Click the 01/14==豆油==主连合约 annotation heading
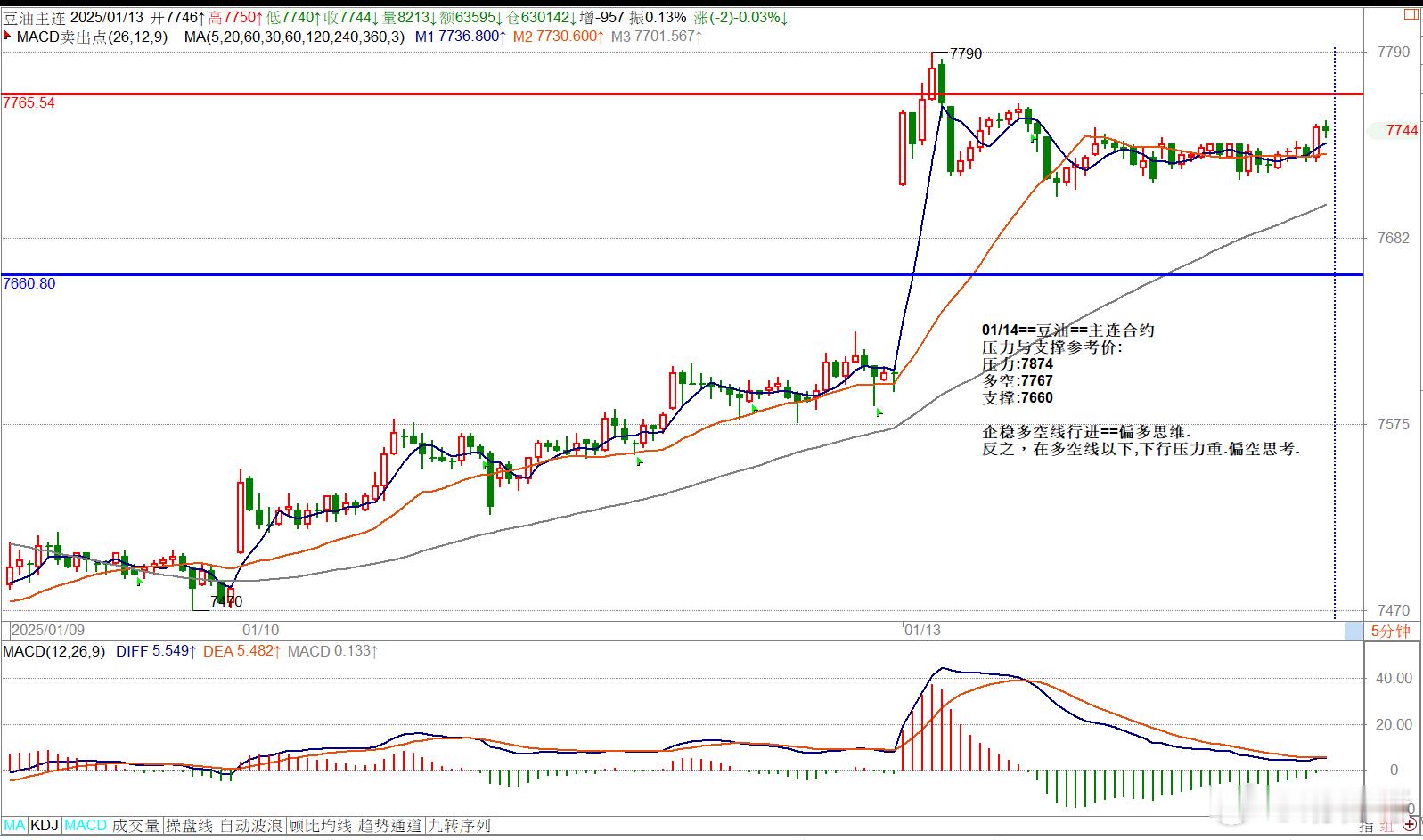The image size is (1423, 840). pos(1068,330)
